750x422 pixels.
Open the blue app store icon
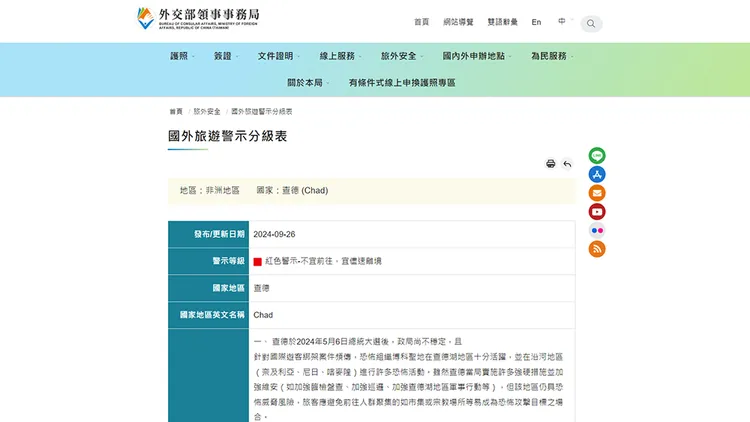pos(597,174)
